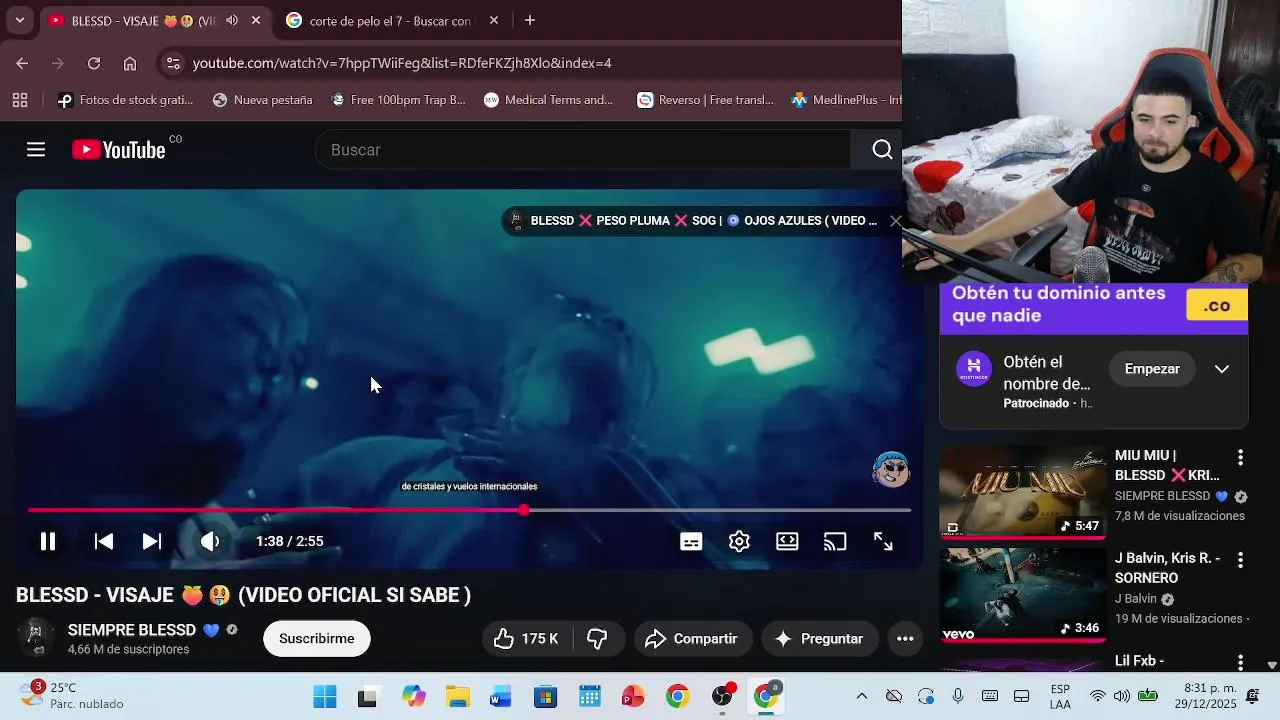Image resolution: width=1280 pixels, height=720 pixels.
Task: Open Nueva pestaña bookmark
Action: [x=262, y=100]
